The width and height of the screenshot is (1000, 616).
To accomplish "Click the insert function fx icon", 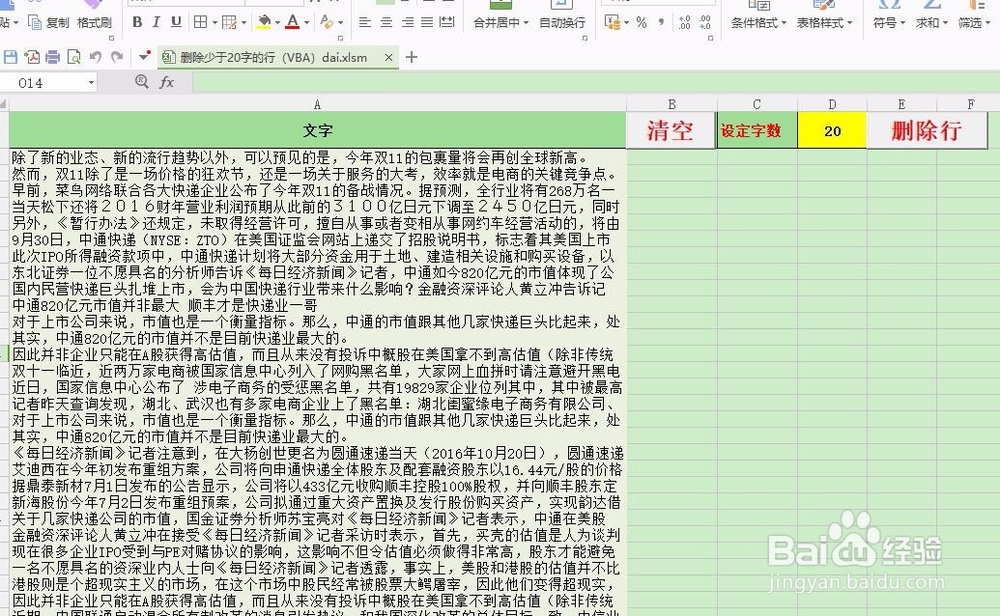I will point(167,82).
